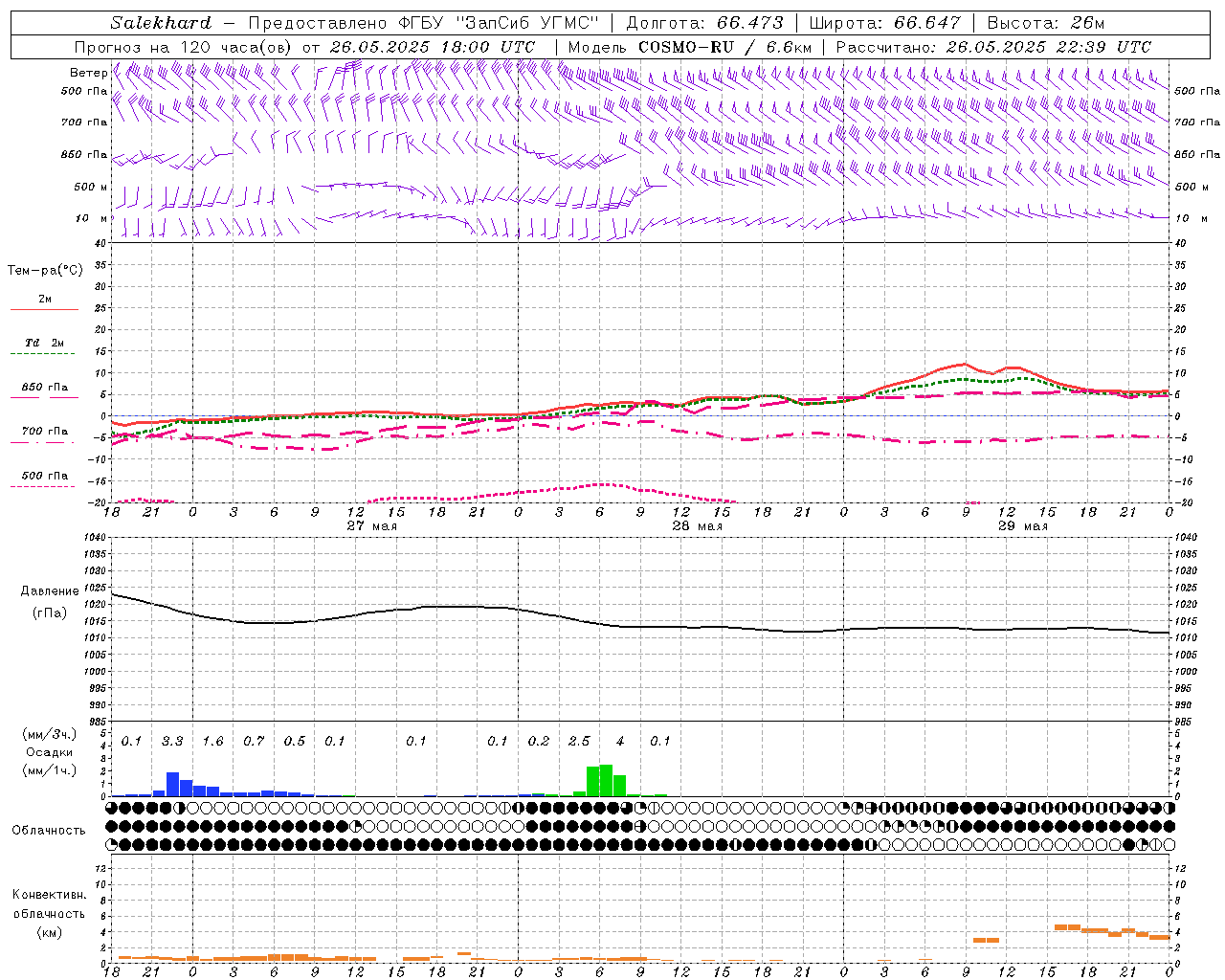Click the Осадки precipitation label
This screenshot has width=1225, height=980.
pos(49,752)
